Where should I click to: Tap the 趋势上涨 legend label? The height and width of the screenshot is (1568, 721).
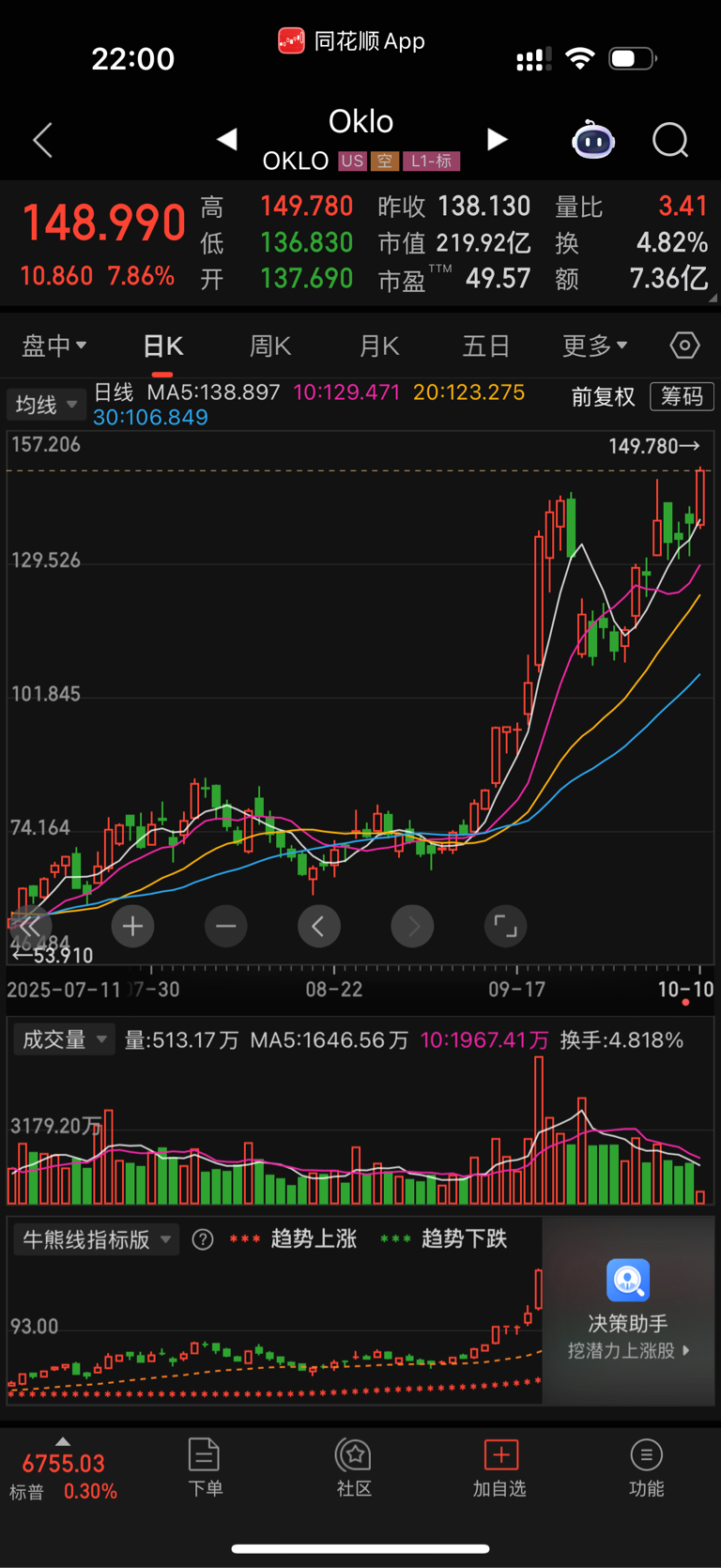pyautogui.click(x=314, y=1239)
